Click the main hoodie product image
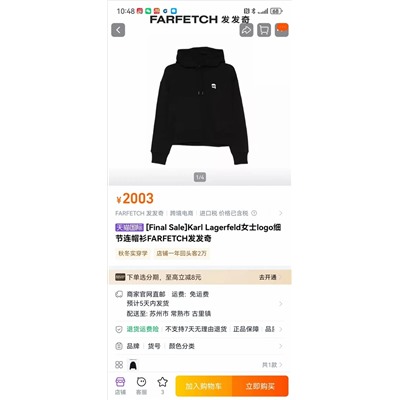 pos(200,107)
